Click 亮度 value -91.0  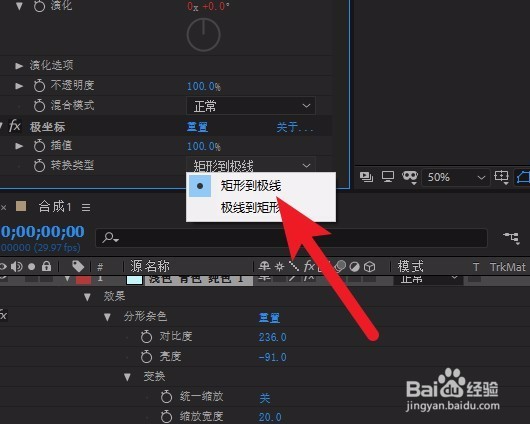pos(272,357)
